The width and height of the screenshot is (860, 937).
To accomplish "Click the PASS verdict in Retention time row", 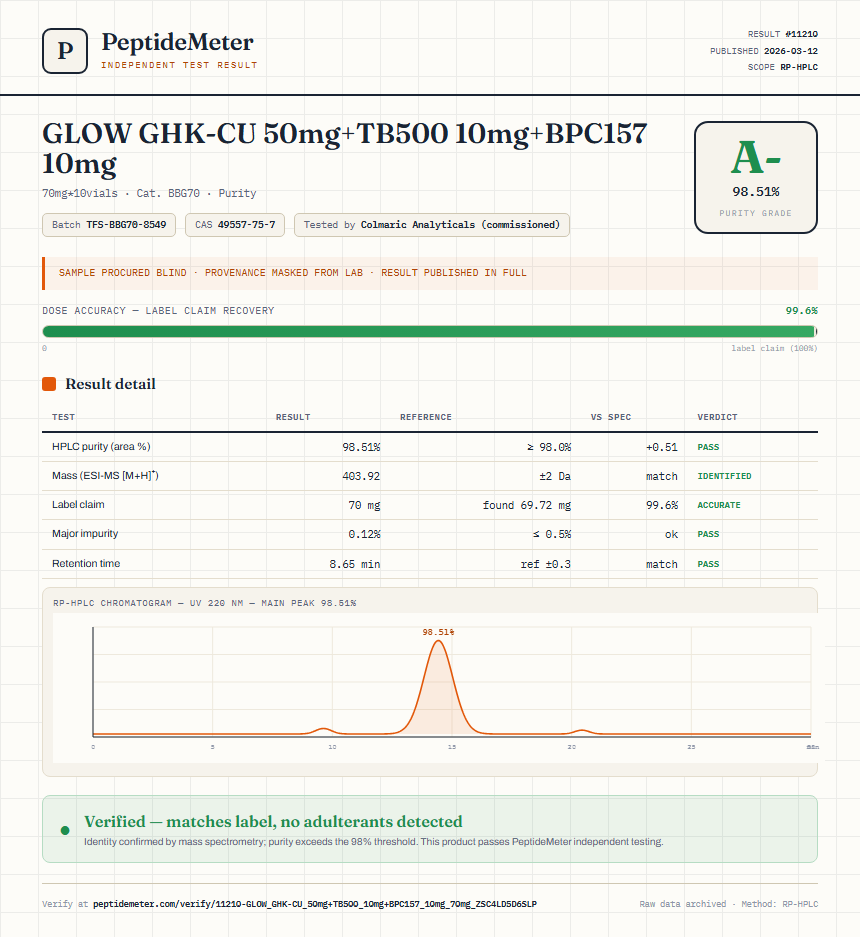I will (x=708, y=564).
